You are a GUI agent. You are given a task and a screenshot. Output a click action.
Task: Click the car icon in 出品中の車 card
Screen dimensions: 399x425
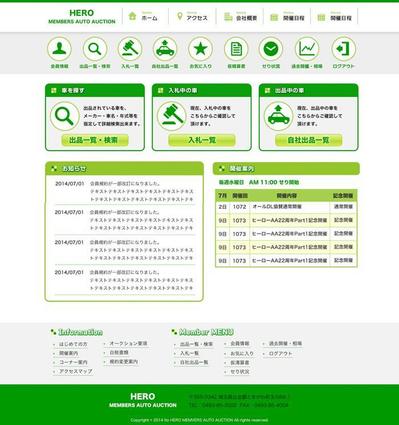click(x=278, y=116)
